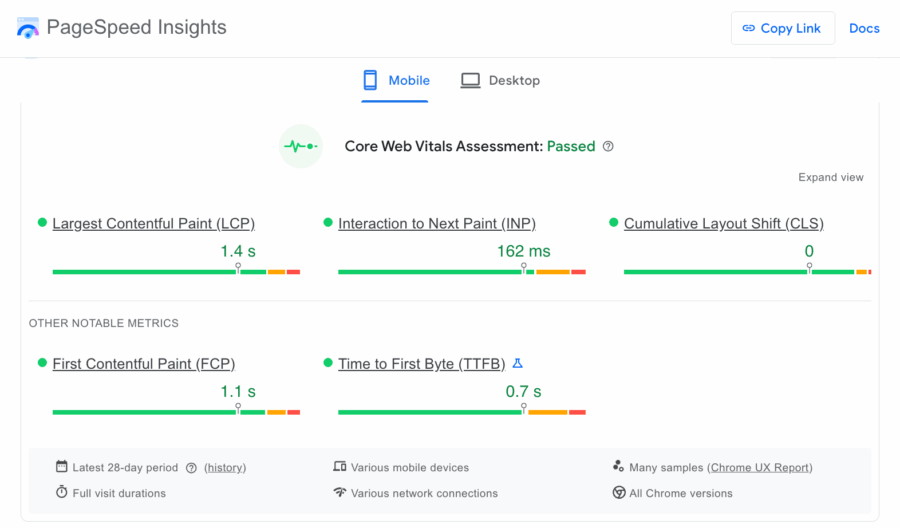900x528 pixels.
Task: Click the FCP value 1.1 s
Action: 238,392
